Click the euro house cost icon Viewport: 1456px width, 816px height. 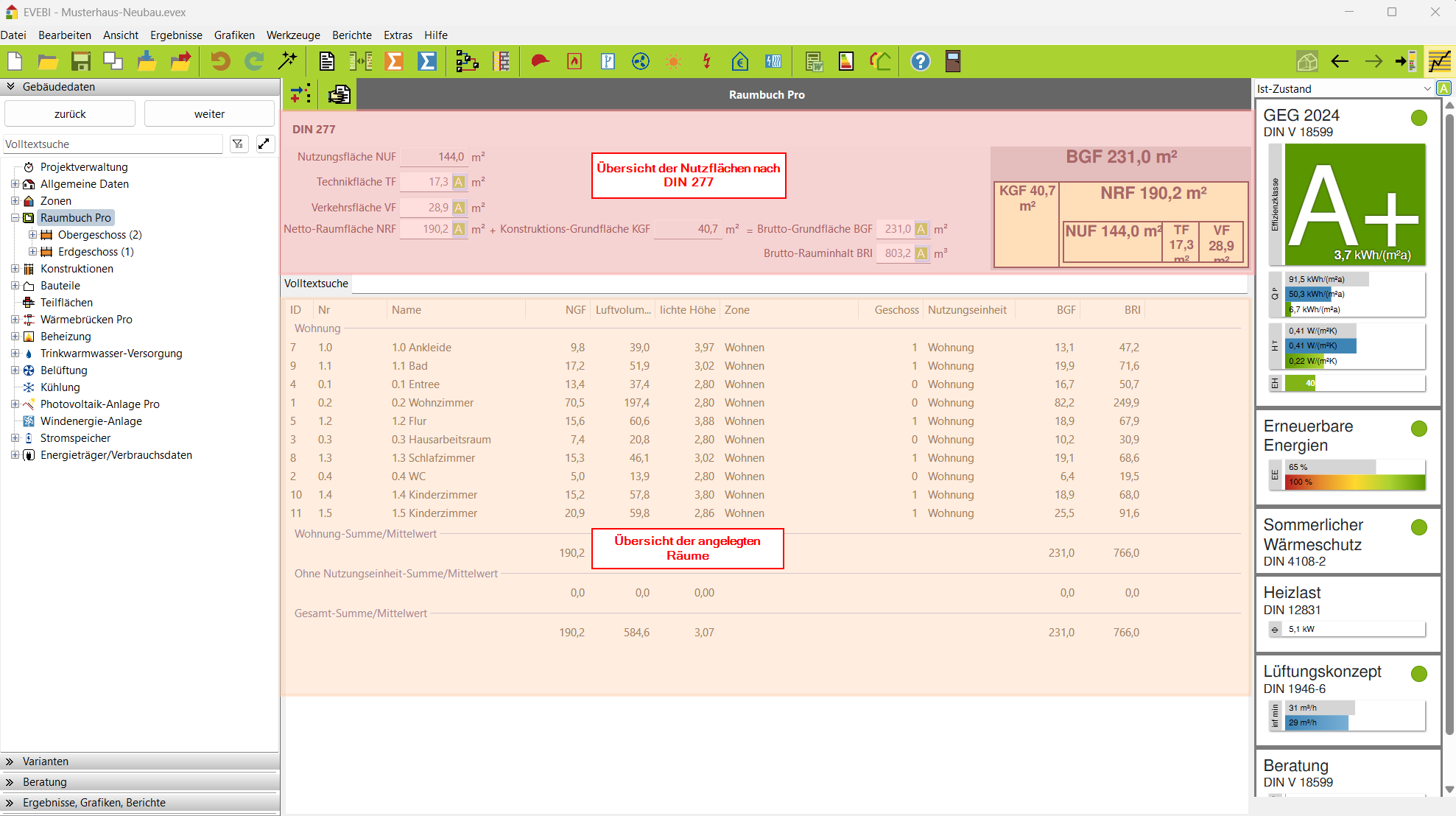click(x=740, y=61)
